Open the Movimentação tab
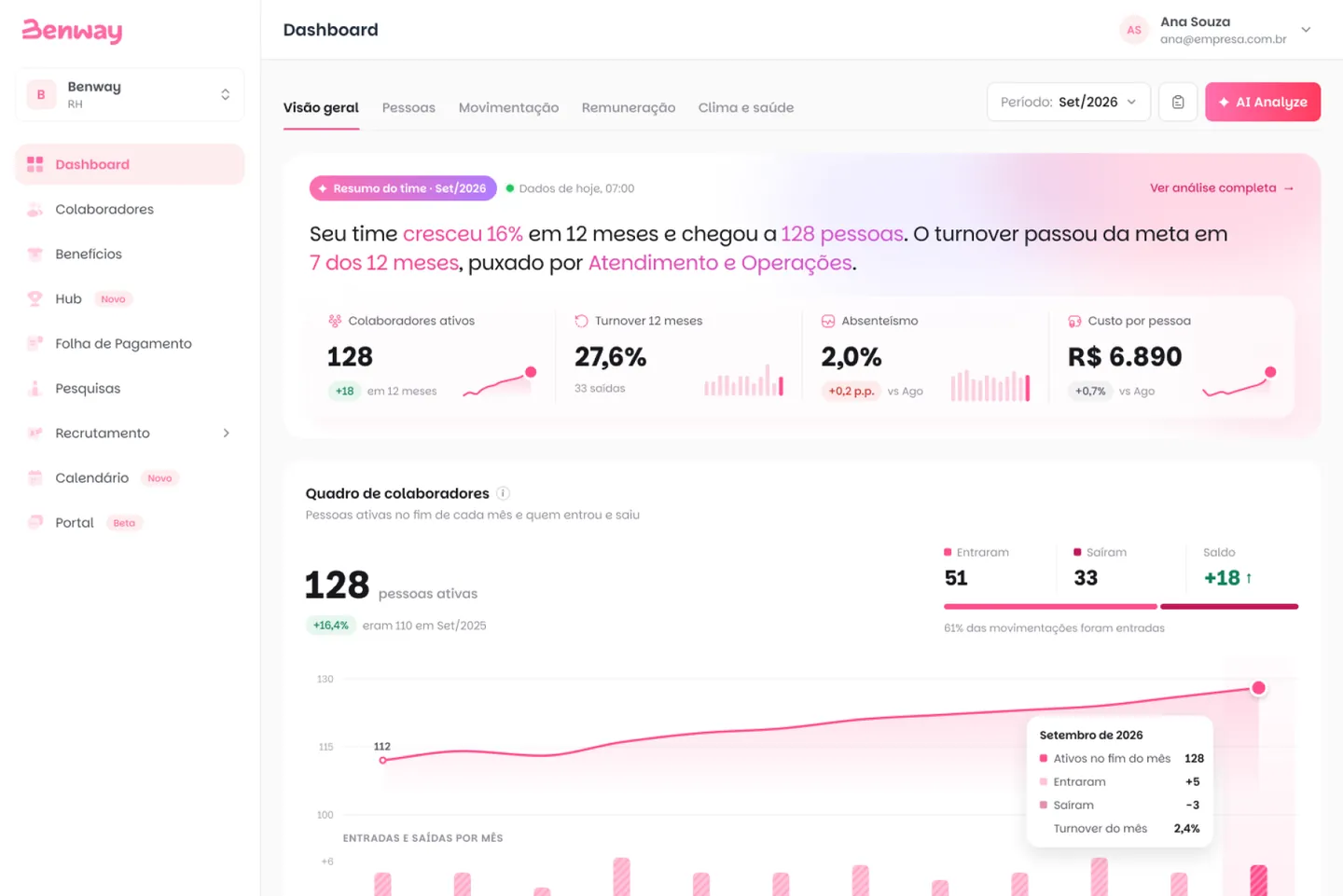This screenshot has width=1343, height=896. click(508, 107)
